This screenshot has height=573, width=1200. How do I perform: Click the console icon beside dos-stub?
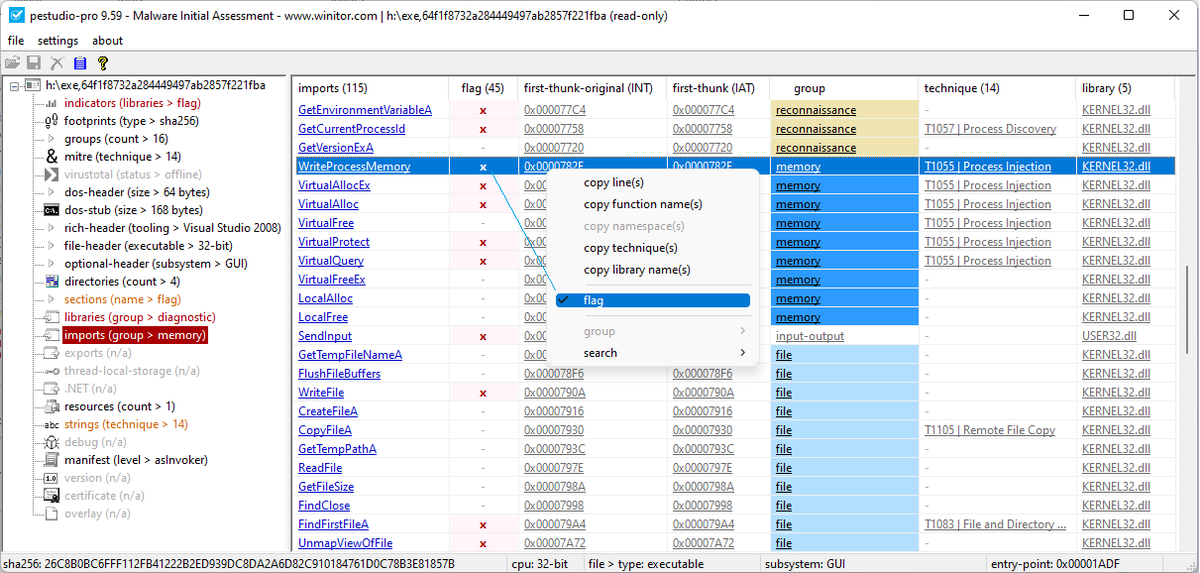pos(52,210)
